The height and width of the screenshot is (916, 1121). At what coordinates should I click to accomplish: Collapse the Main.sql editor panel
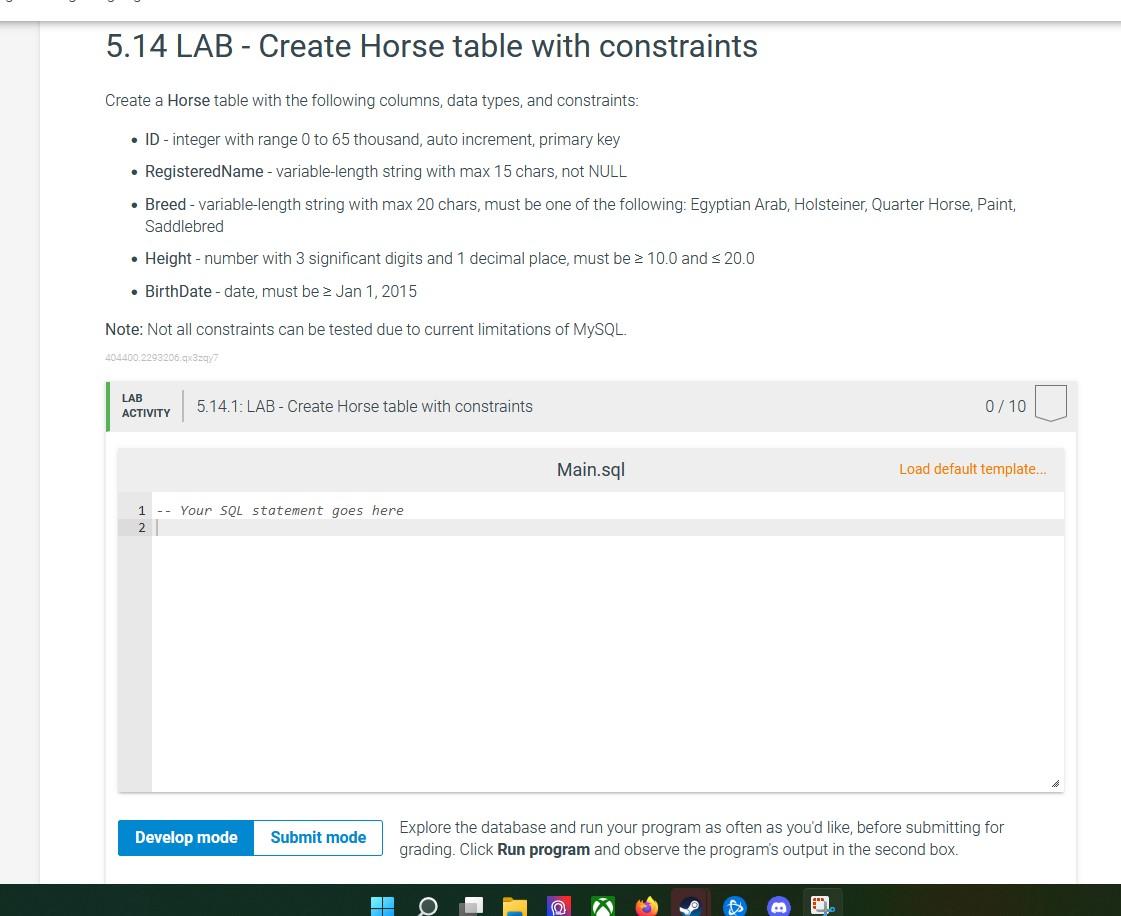1057,783
